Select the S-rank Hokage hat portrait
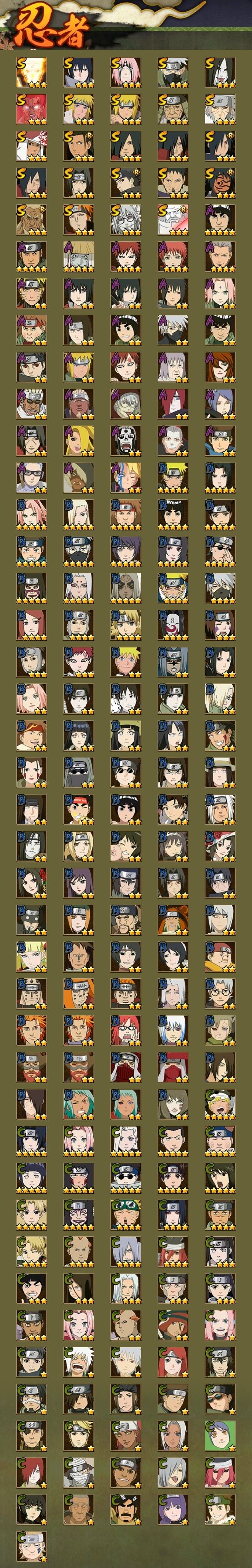The width and height of the screenshot is (252, 1568). click(x=32, y=147)
